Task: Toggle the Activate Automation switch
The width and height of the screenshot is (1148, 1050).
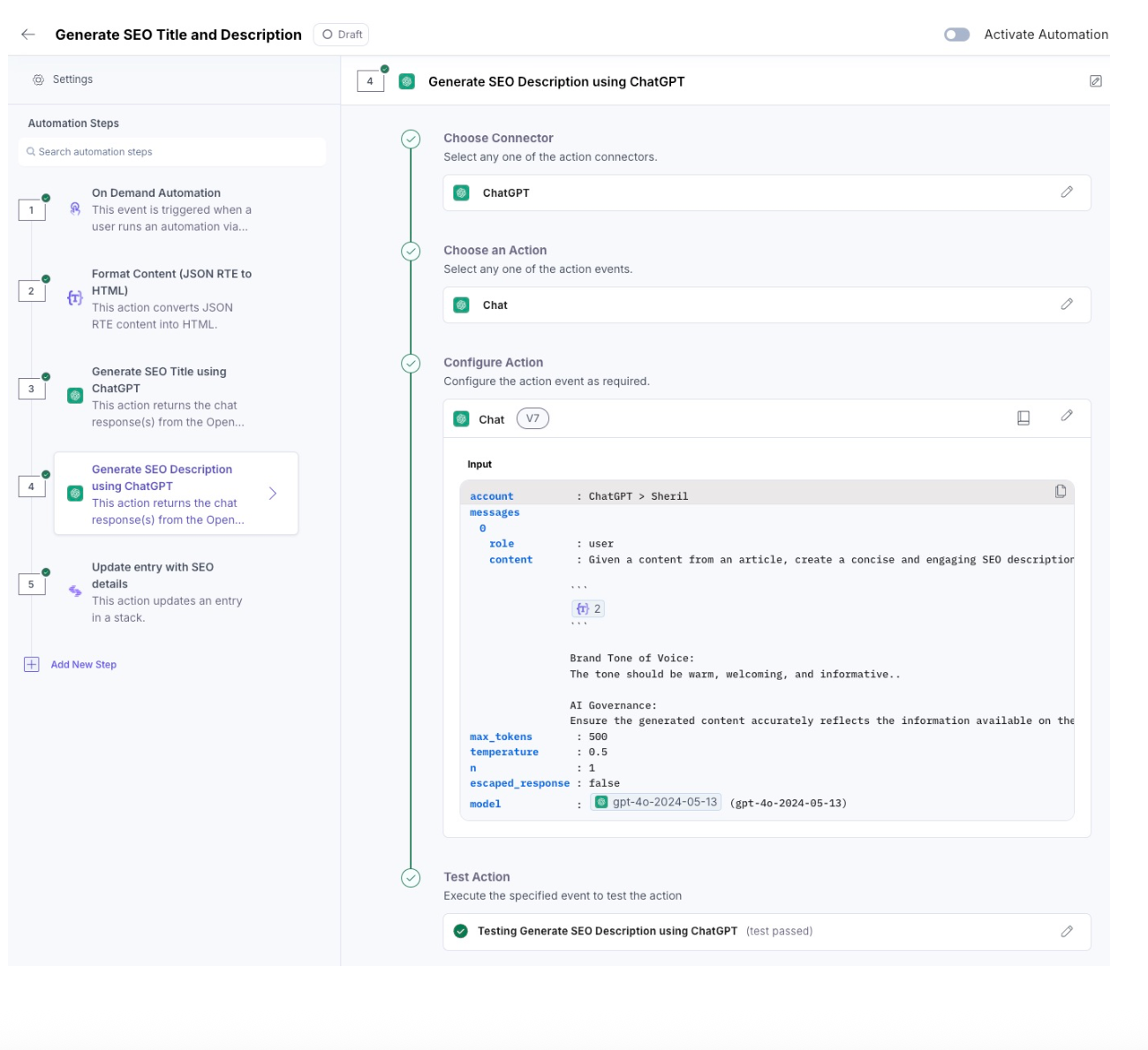Action: point(956,34)
